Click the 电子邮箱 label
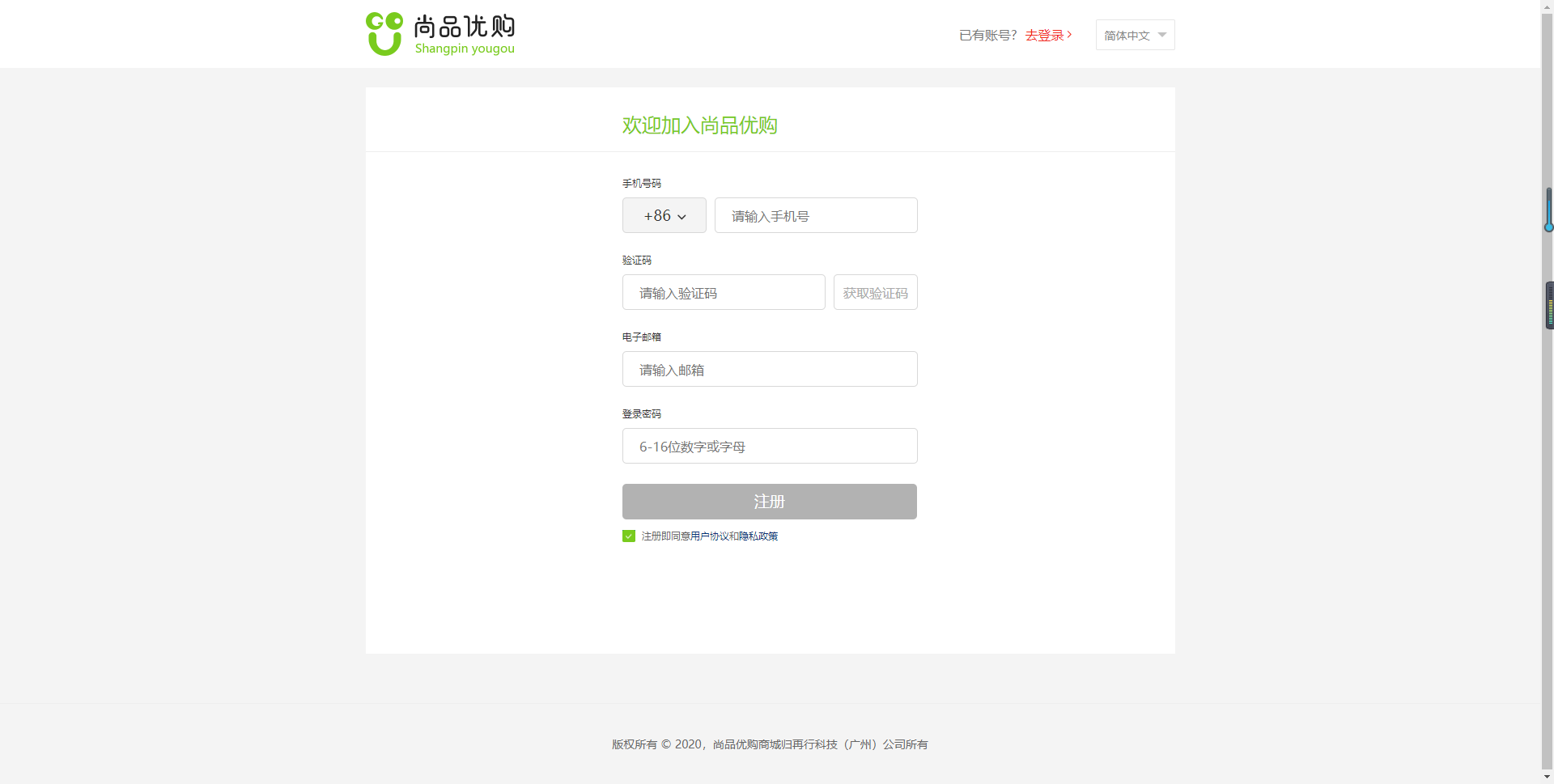Image resolution: width=1554 pixels, height=784 pixels. [x=642, y=337]
